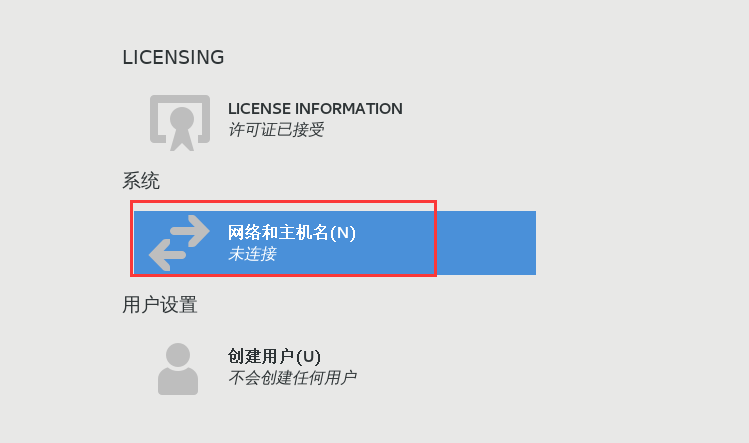749x443 pixels.
Task: Click the (N) shortcut hint in network title
Action: coord(343,233)
